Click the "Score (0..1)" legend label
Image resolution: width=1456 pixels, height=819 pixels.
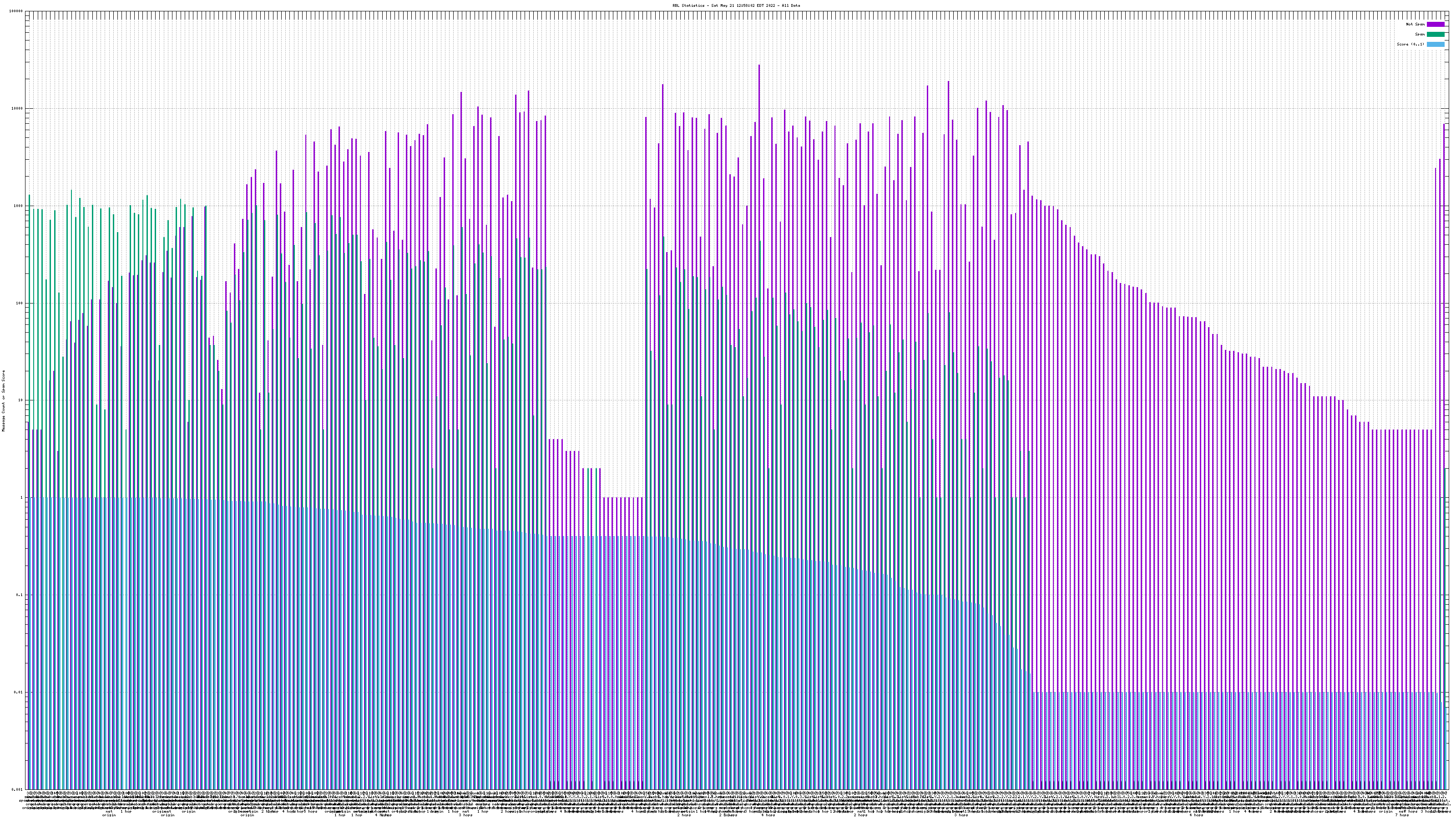pyautogui.click(x=1410, y=44)
